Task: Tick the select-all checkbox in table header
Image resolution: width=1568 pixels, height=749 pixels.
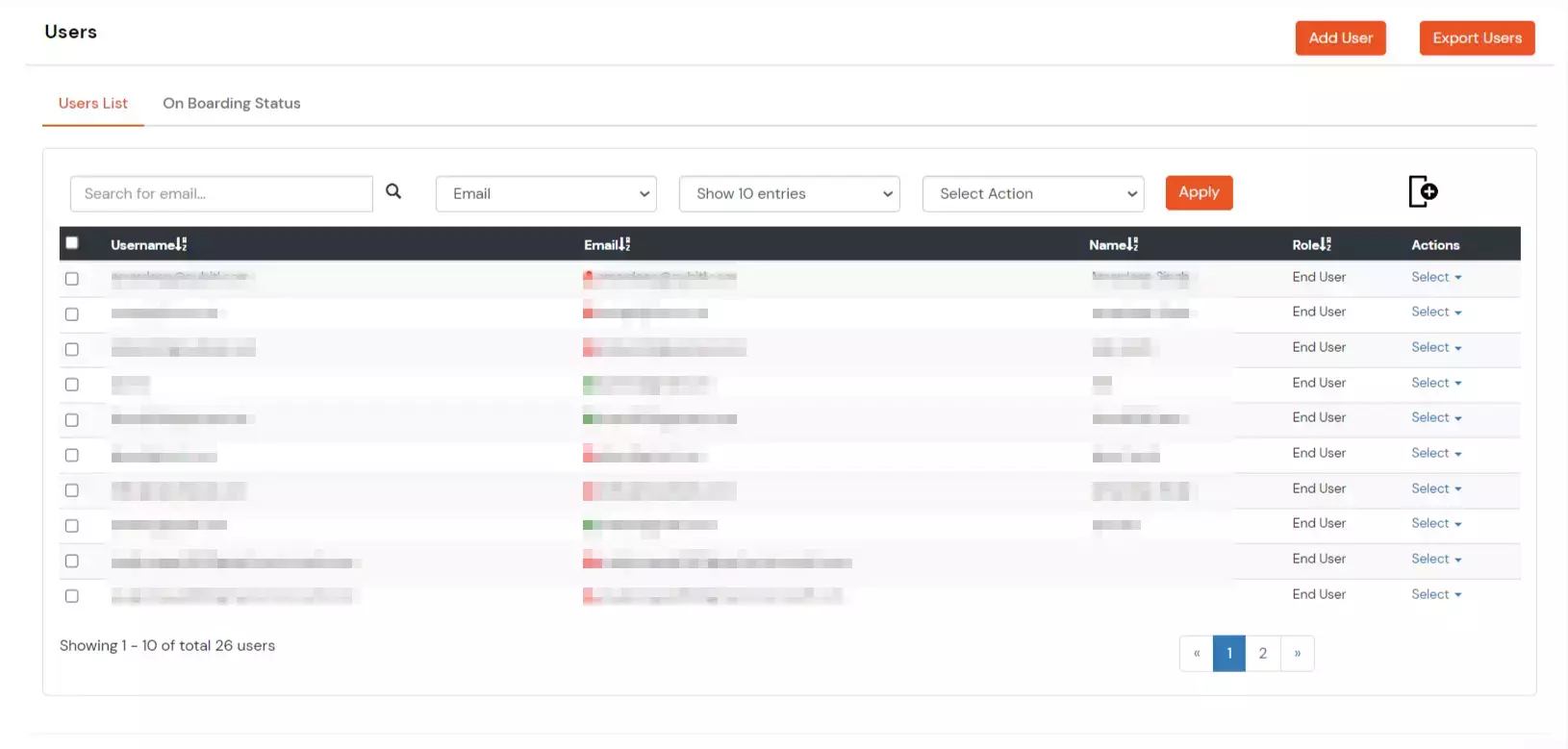Action: pos(72,243)
